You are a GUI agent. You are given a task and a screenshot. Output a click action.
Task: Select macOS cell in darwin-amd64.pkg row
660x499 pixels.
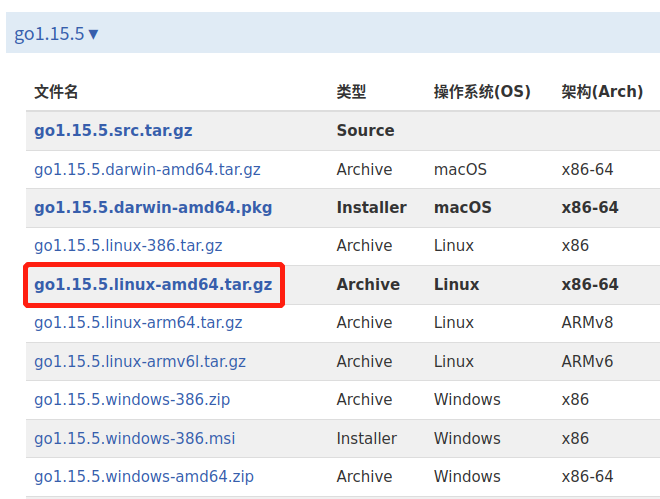(x=463, y=208)
